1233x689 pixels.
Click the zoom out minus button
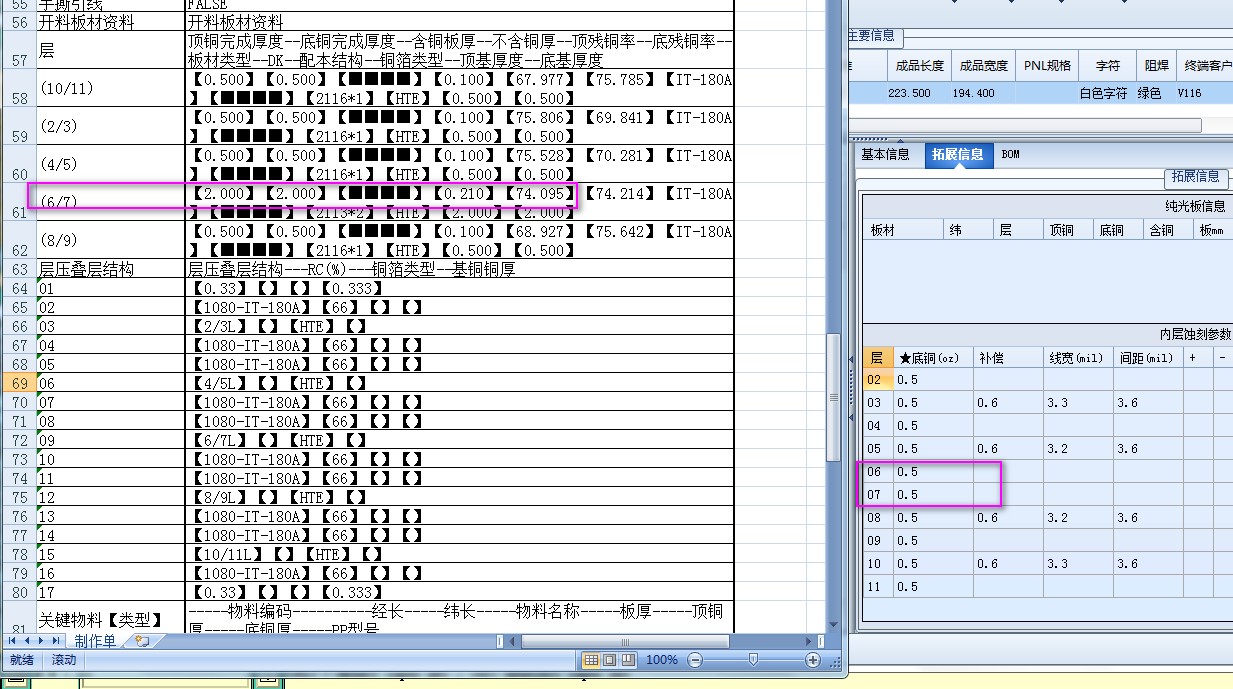click(695, 660)
